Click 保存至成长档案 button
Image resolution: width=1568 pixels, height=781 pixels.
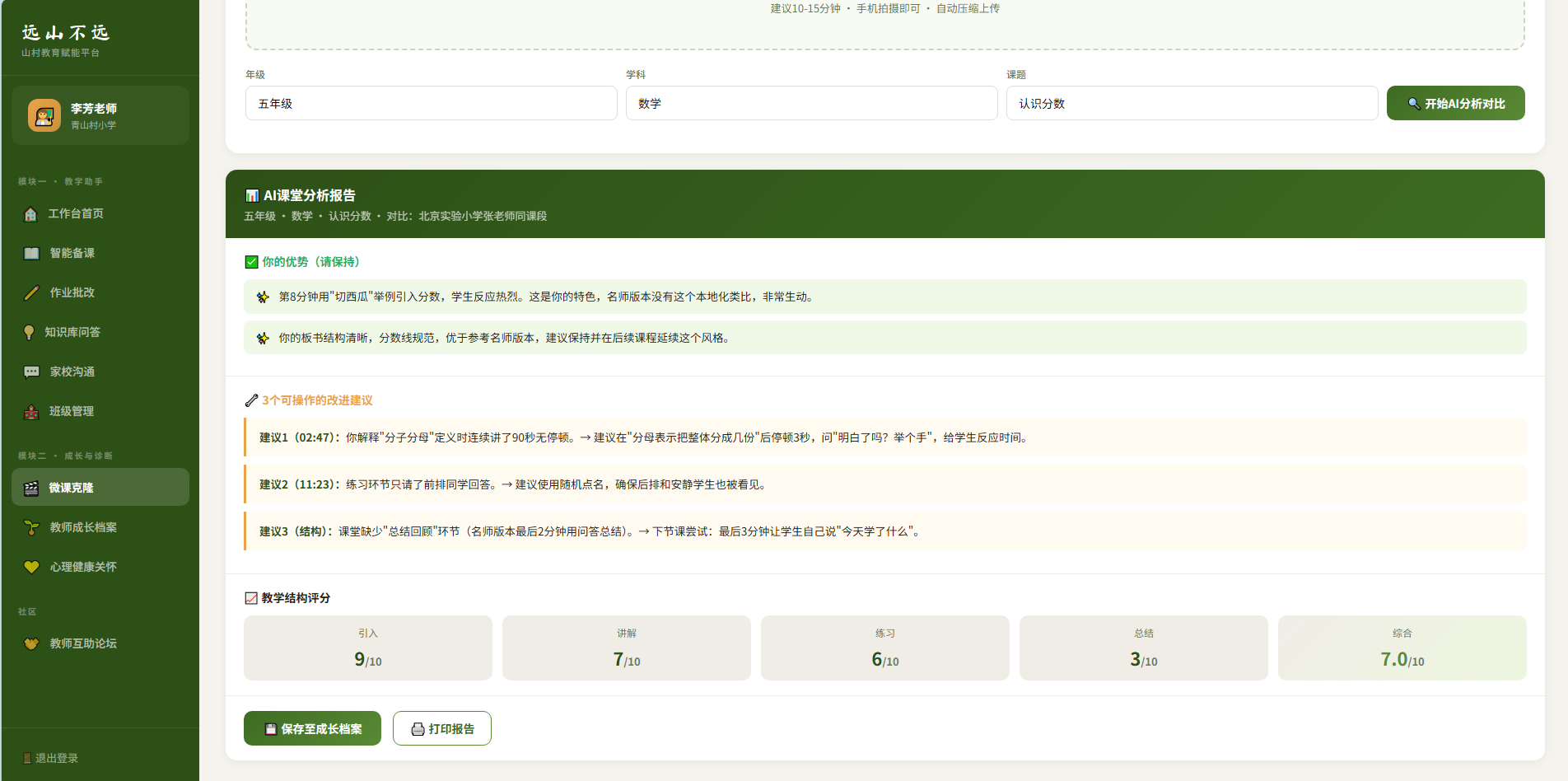pyautogui.click(x=312, y=728)
